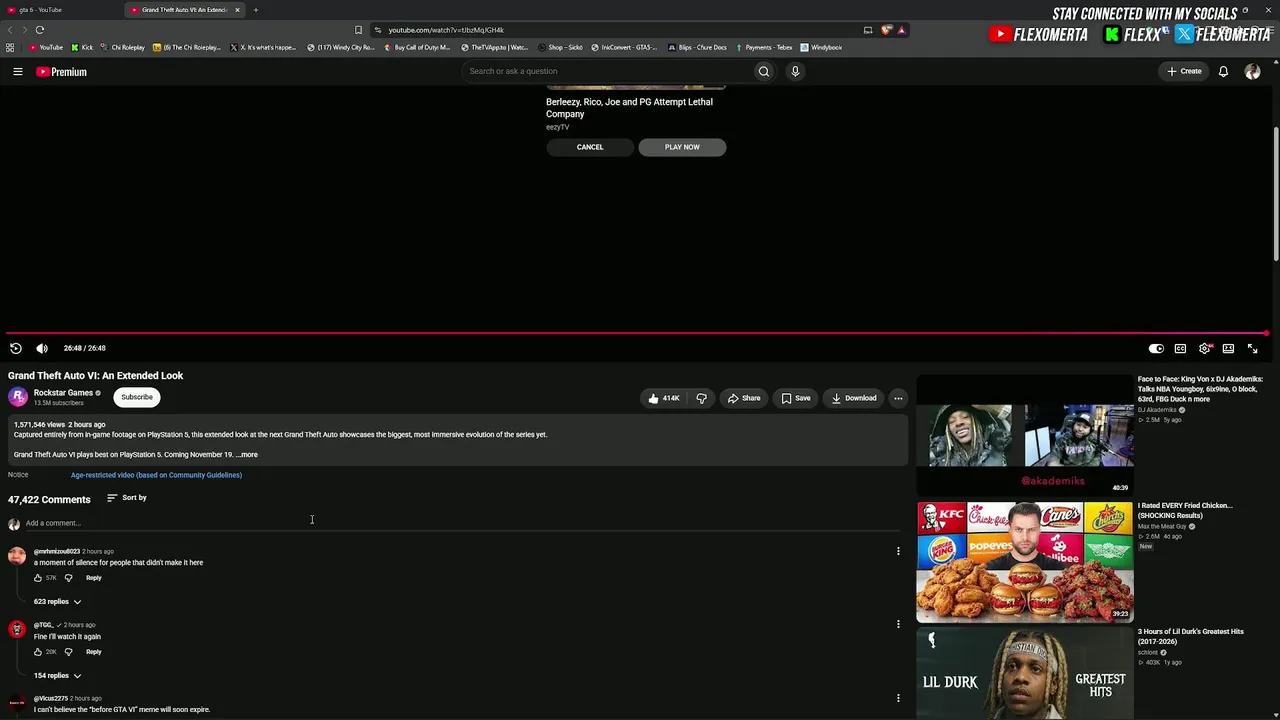This screenshot has height=720, width=1280.
Task: Open the Rockstar Games channel avatar
Action: click(x=18, y=397)
